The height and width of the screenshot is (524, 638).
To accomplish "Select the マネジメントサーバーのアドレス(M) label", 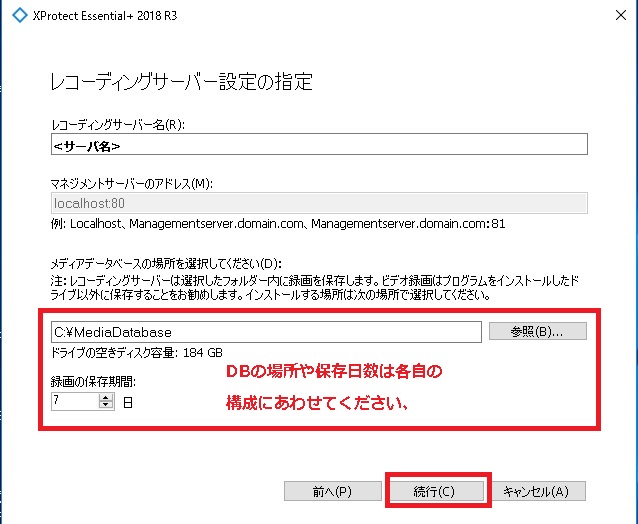I will click(131, 184).
